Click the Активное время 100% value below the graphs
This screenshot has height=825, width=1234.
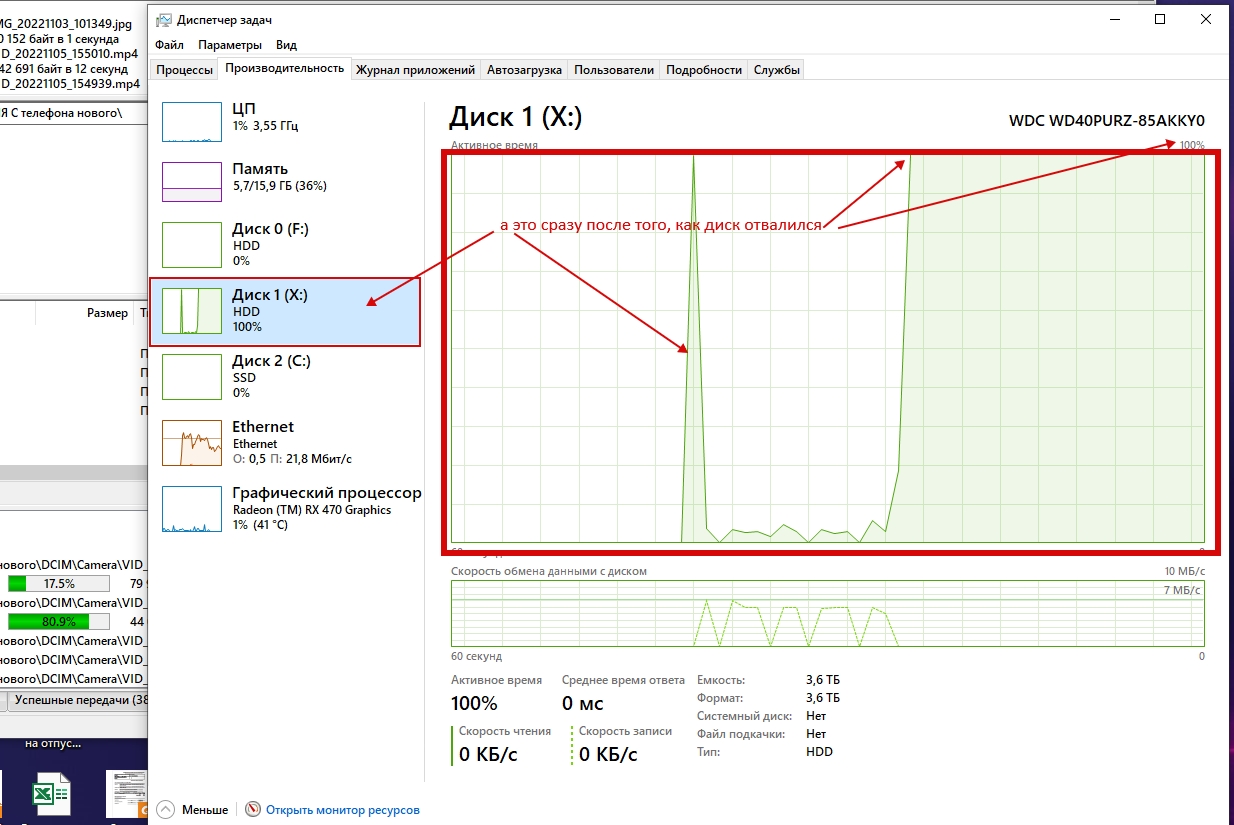[474, 703]
